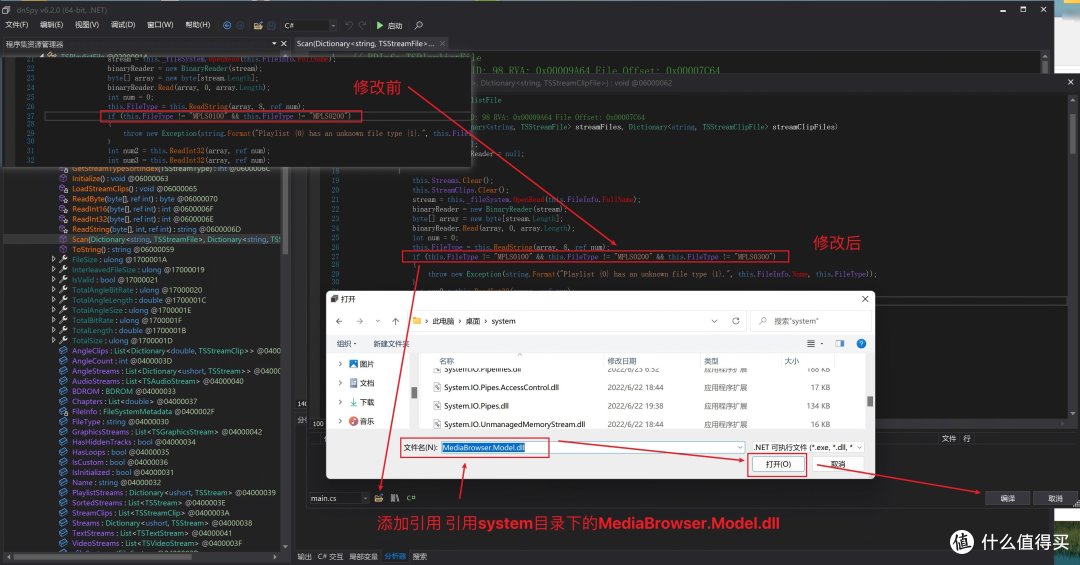Open the assembly explorer panel options dropdown
The image size is (1080, 565).
274,43
